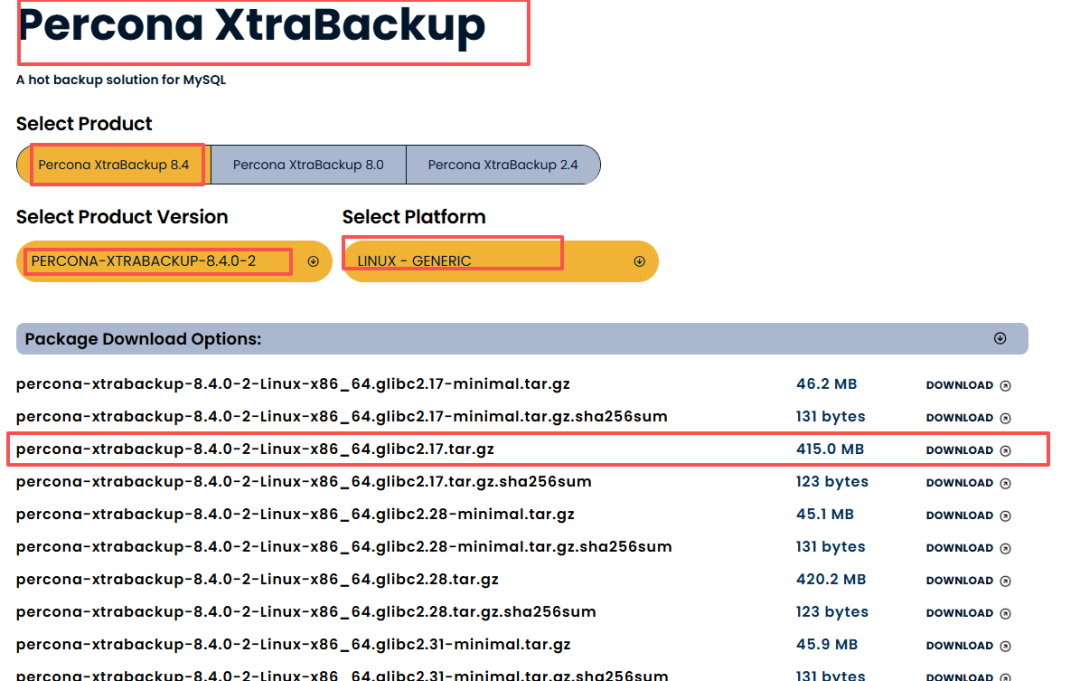Viewport: 1080px width, 681px height.
Task: Open the PERCONA-XTRABACKUP-8.4.0-2 version dropdown
Action: [x=174, y=261]
